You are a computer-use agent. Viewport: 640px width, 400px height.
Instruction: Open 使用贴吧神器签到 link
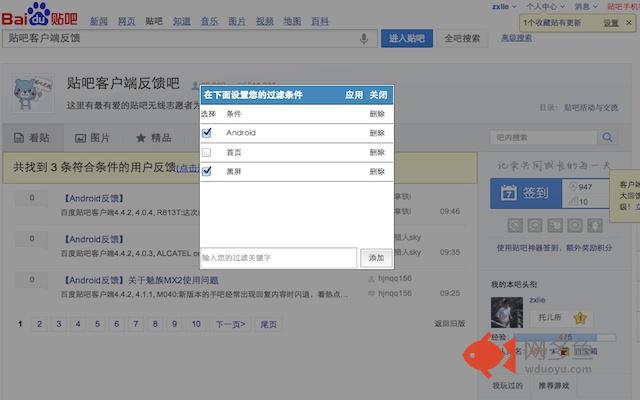(x=554, y=248)
